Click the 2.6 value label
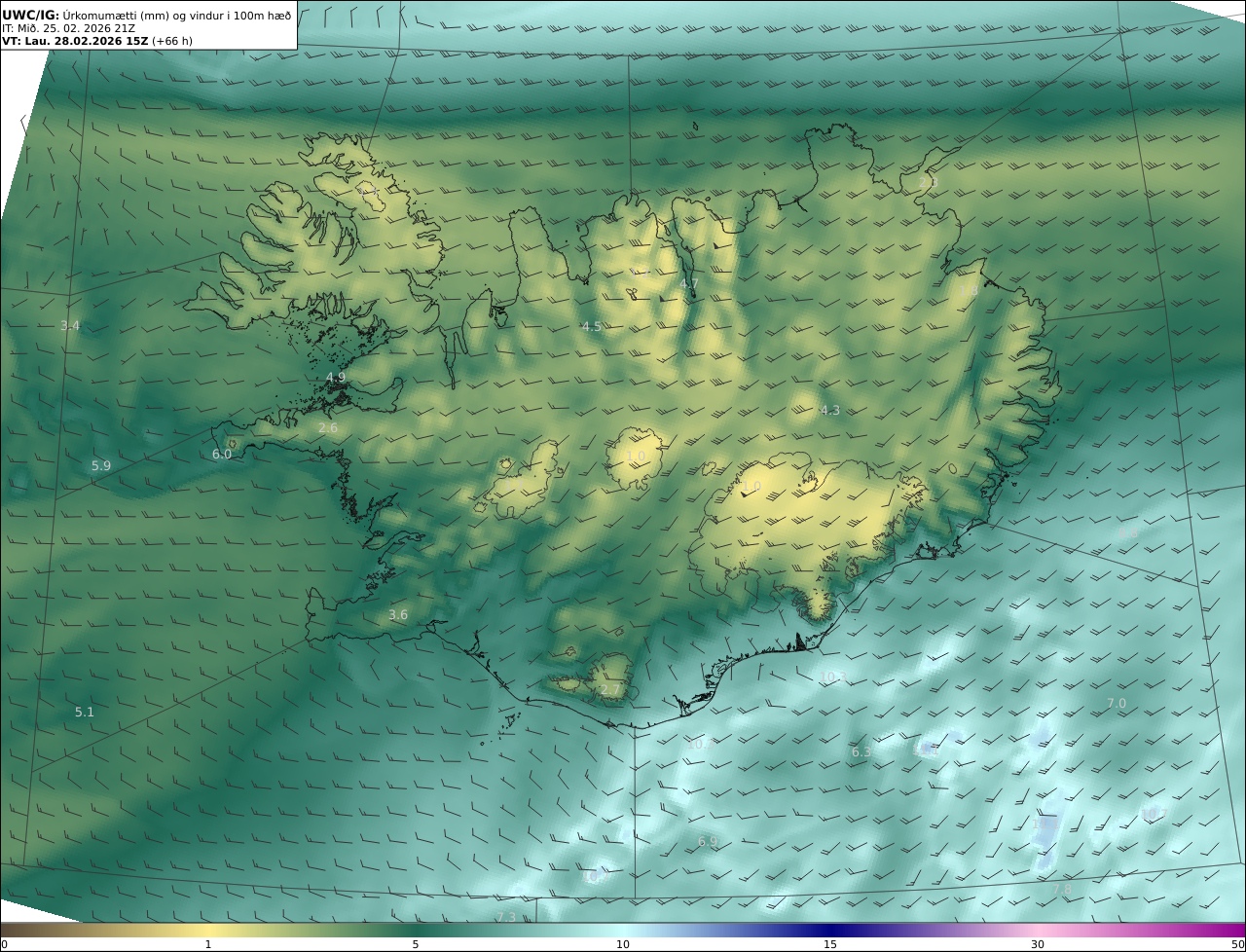 click(x=328, y=428)
